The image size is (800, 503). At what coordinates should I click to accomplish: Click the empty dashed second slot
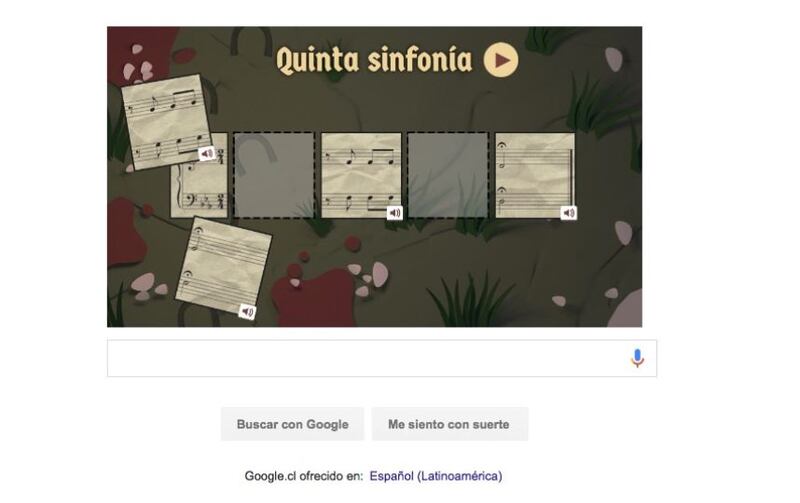(274, 175)
